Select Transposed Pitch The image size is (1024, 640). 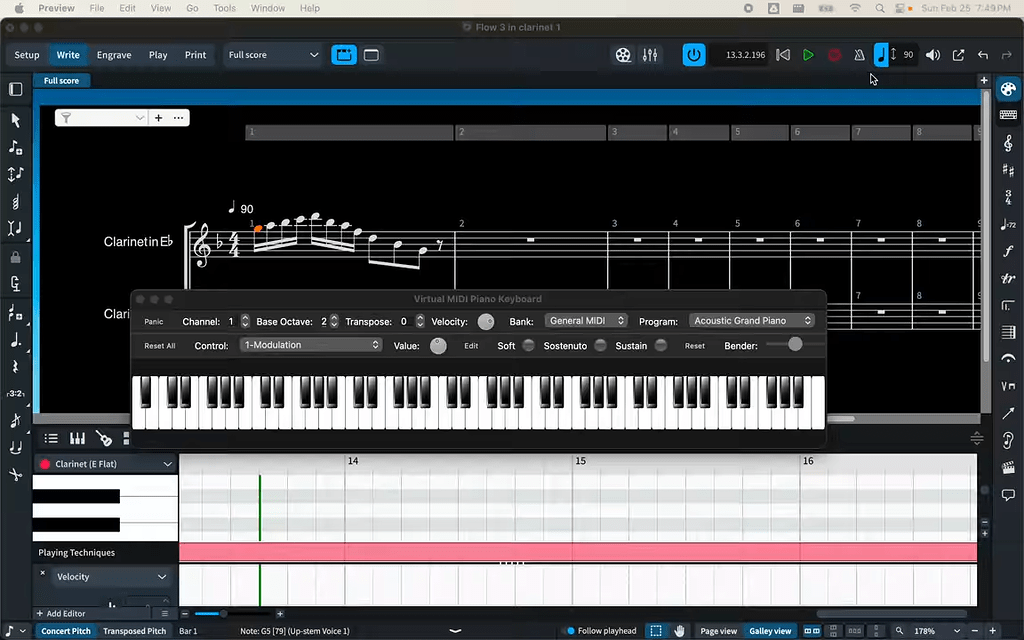tap(135, 631)
